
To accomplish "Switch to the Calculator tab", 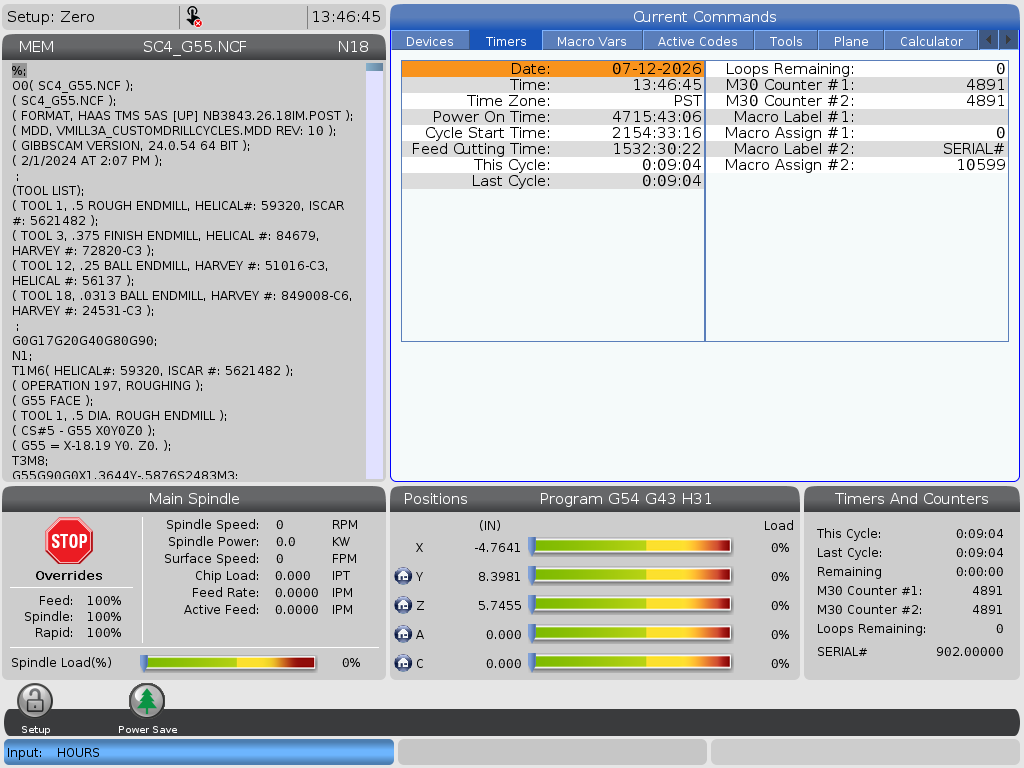I will pyautogui.click(x=931, y=41).
